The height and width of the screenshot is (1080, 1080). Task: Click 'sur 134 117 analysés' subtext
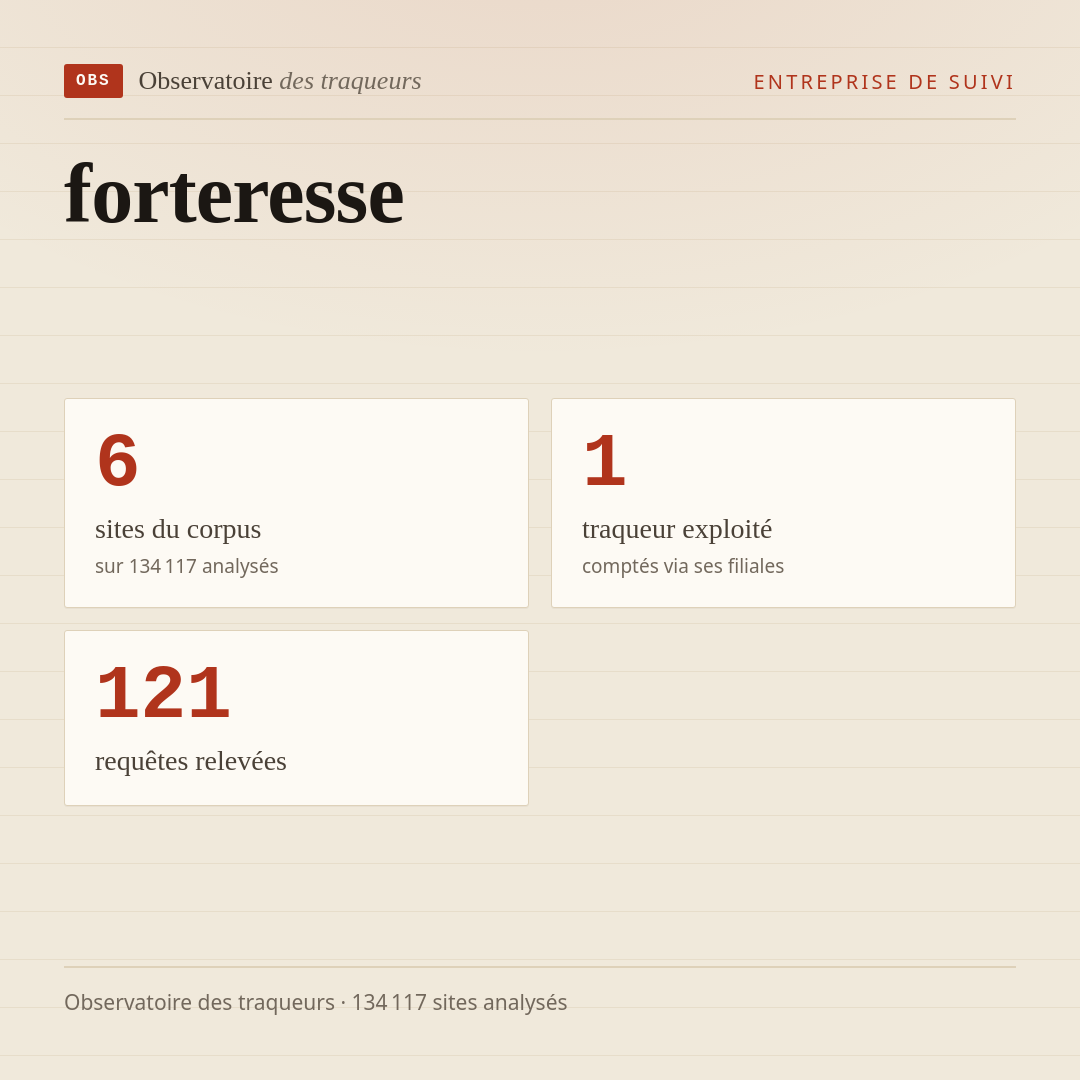click(187, 566)
